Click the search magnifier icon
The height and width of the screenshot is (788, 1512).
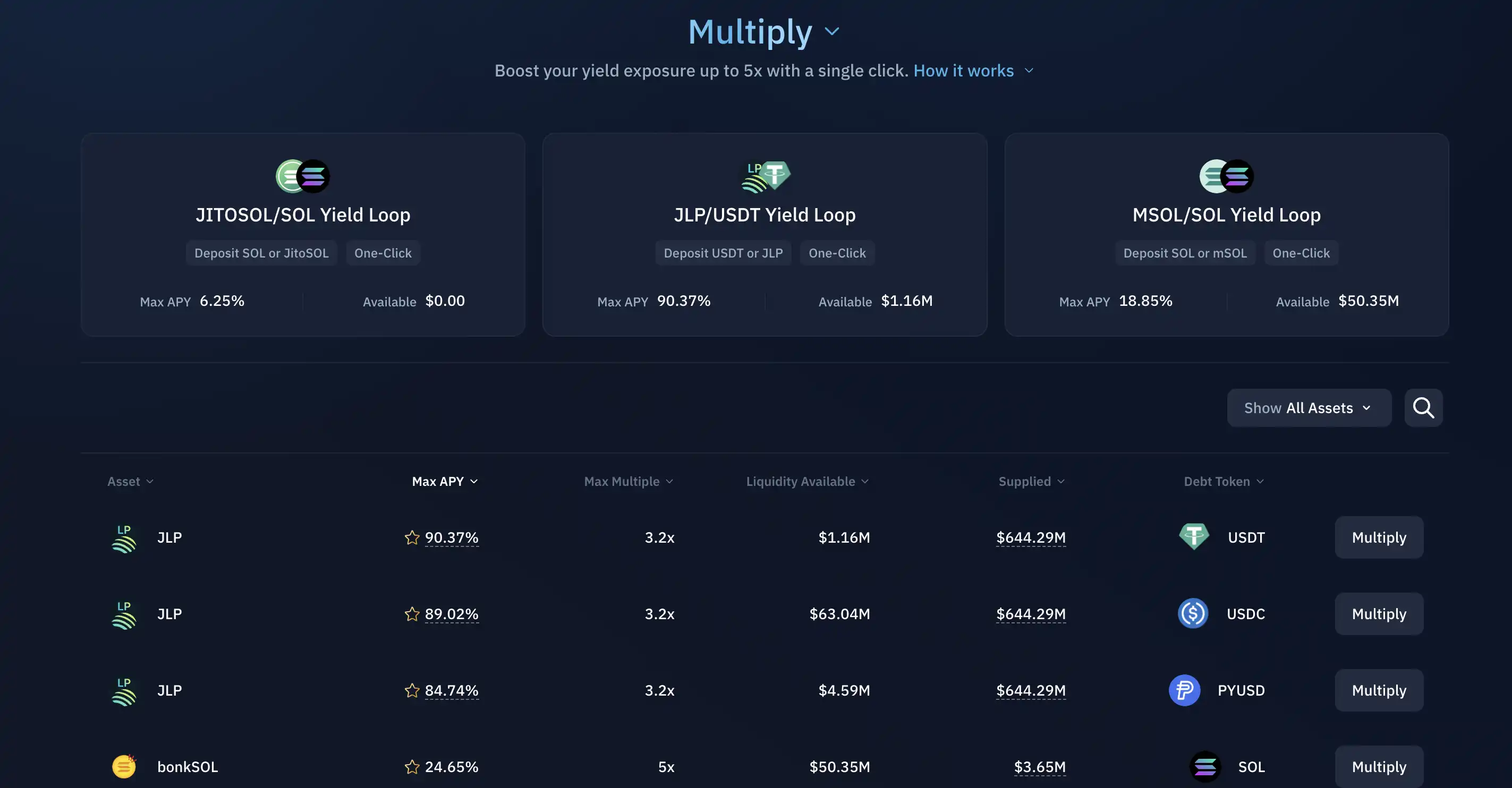[x=1423, y=408]
